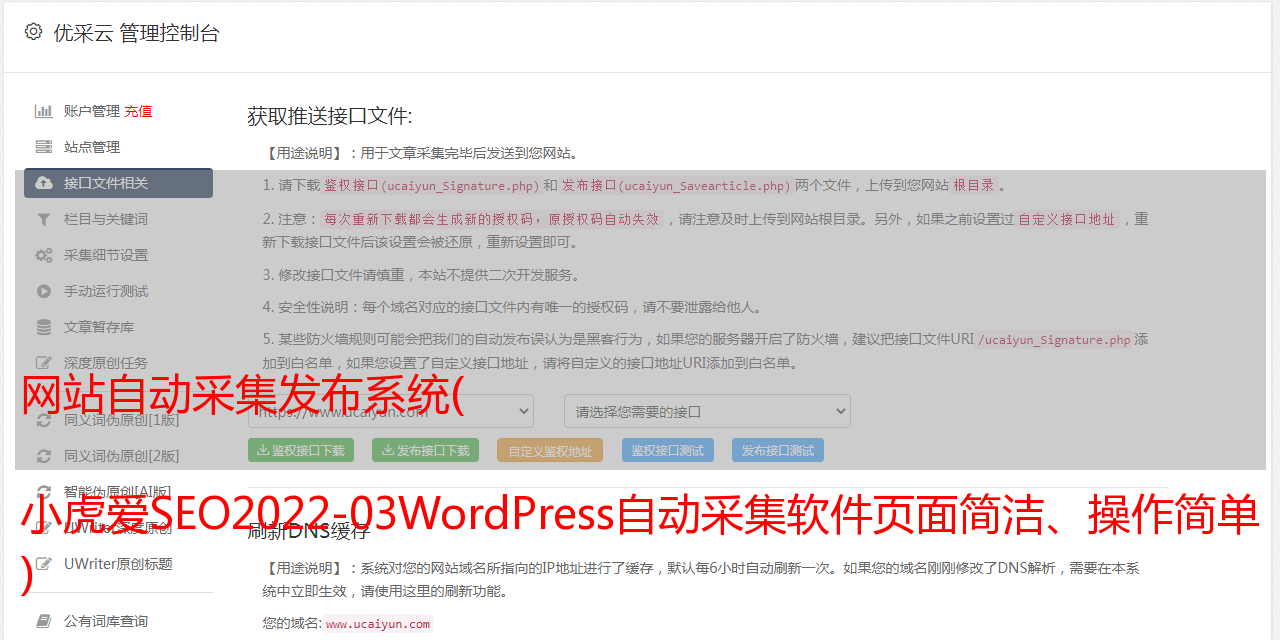The image size is (1280, 640).
Task: Open the 请选择您需要的接口 dropdown
Action: click(x=707, y=411)
